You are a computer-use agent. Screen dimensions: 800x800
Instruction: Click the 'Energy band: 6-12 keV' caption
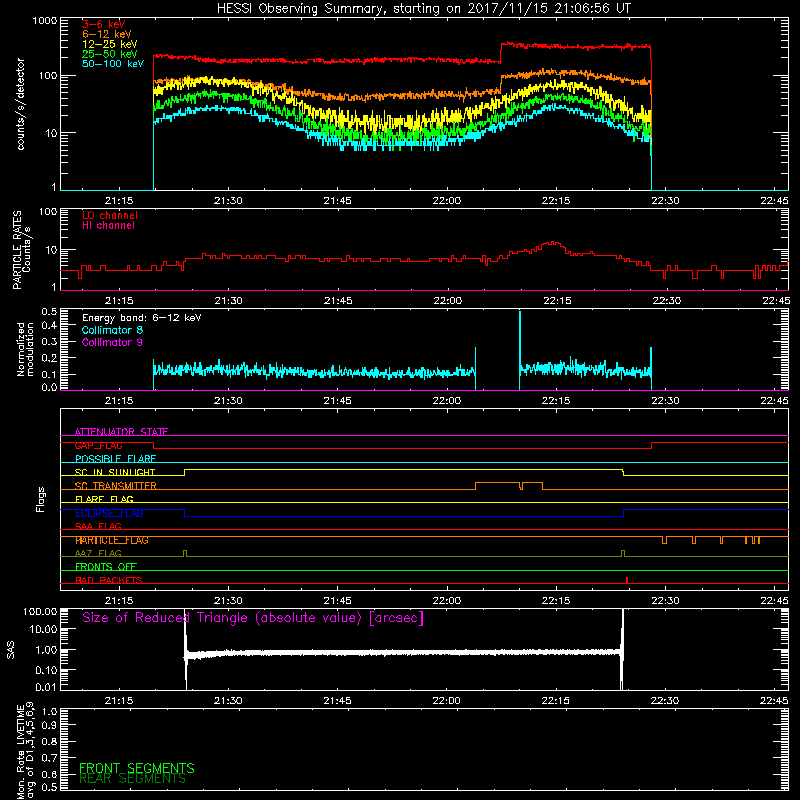point(142,318)
